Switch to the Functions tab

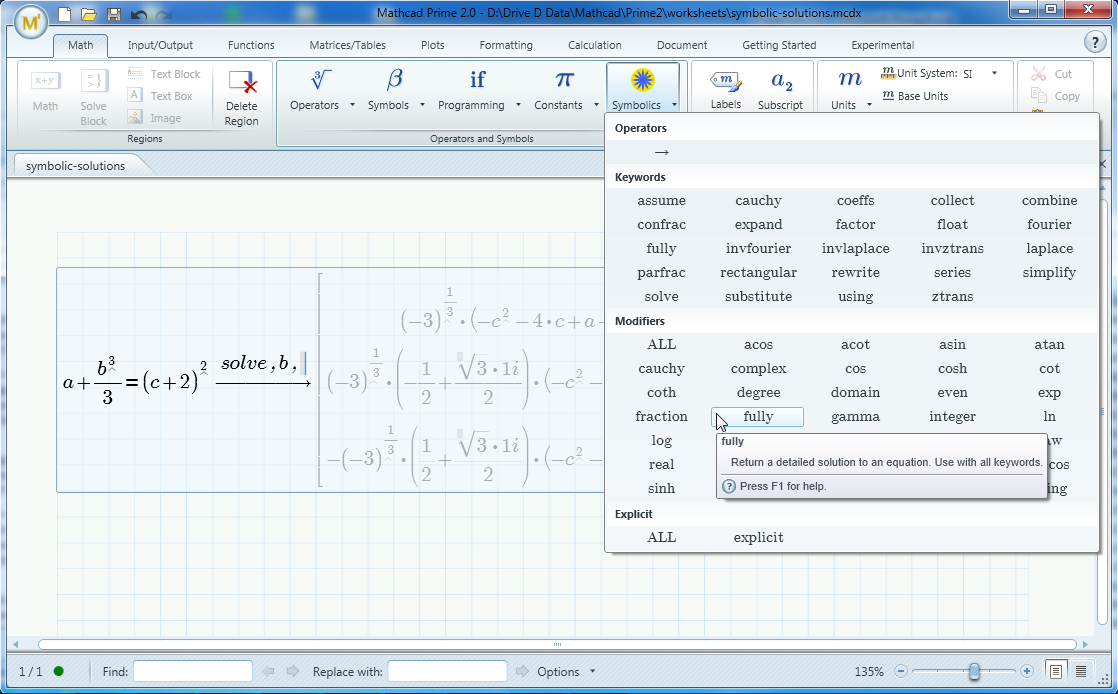251,45
